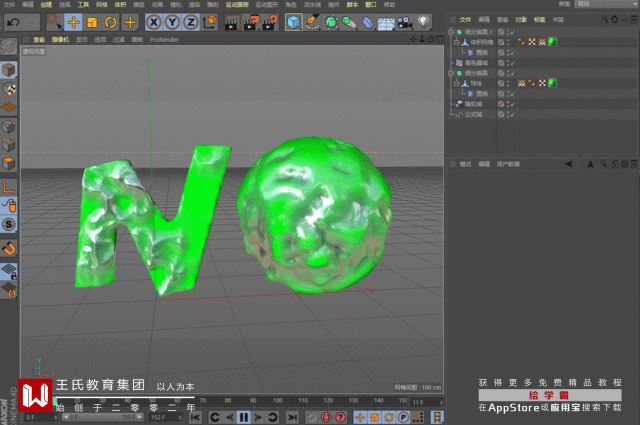The width and height of the screenshot is (640, 425).
Task: Open the Attribute Manager 用户数据 menu
Action: 508,164
